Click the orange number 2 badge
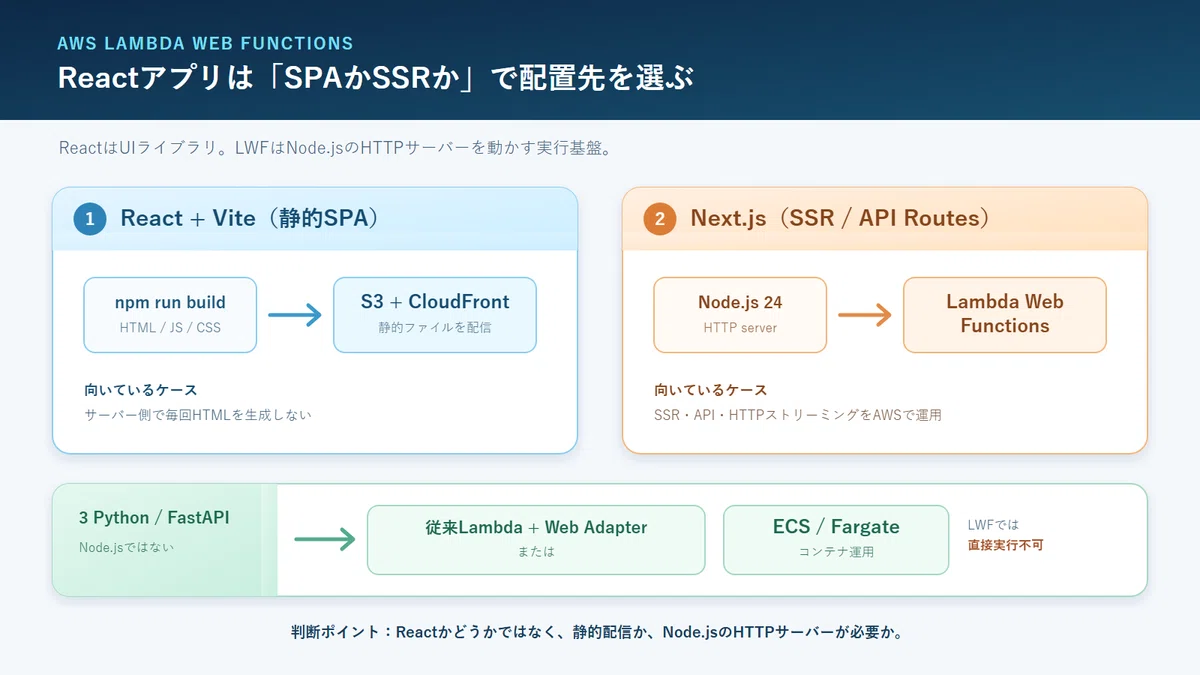The height and width of the screenshot is (675, 1200). (x=660, y=219)
